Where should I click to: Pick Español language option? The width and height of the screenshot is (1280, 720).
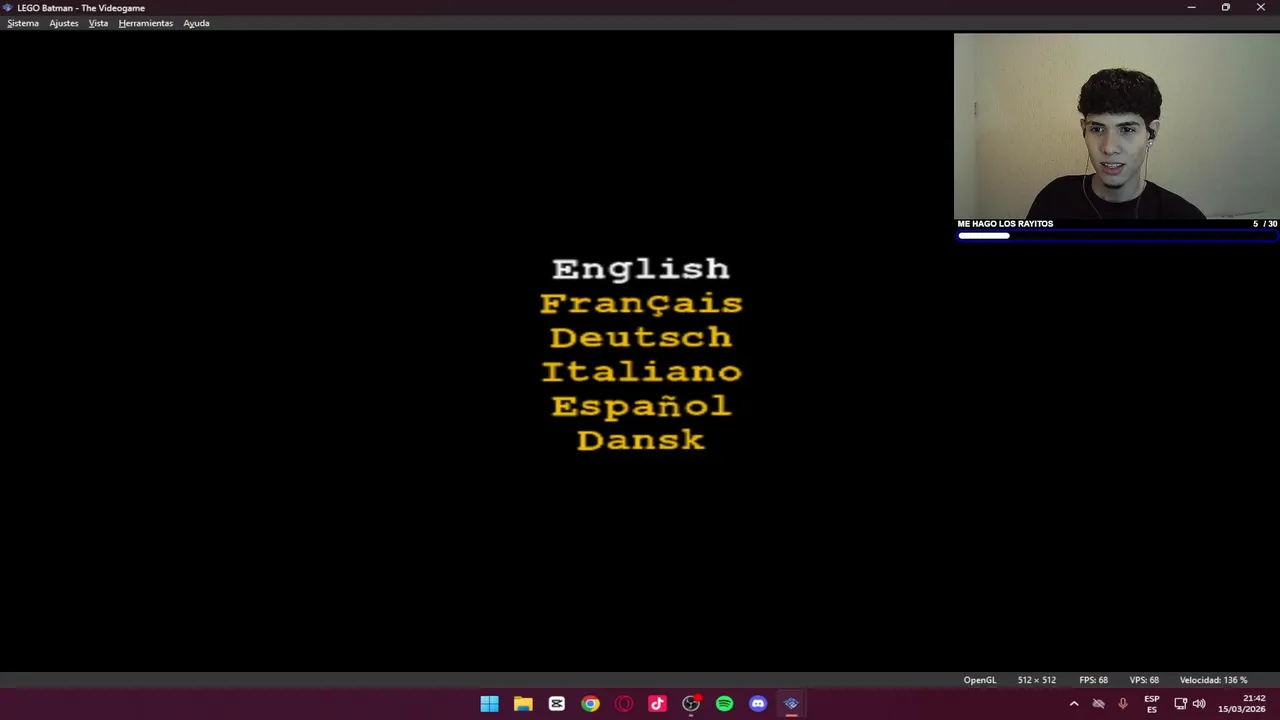641,405
